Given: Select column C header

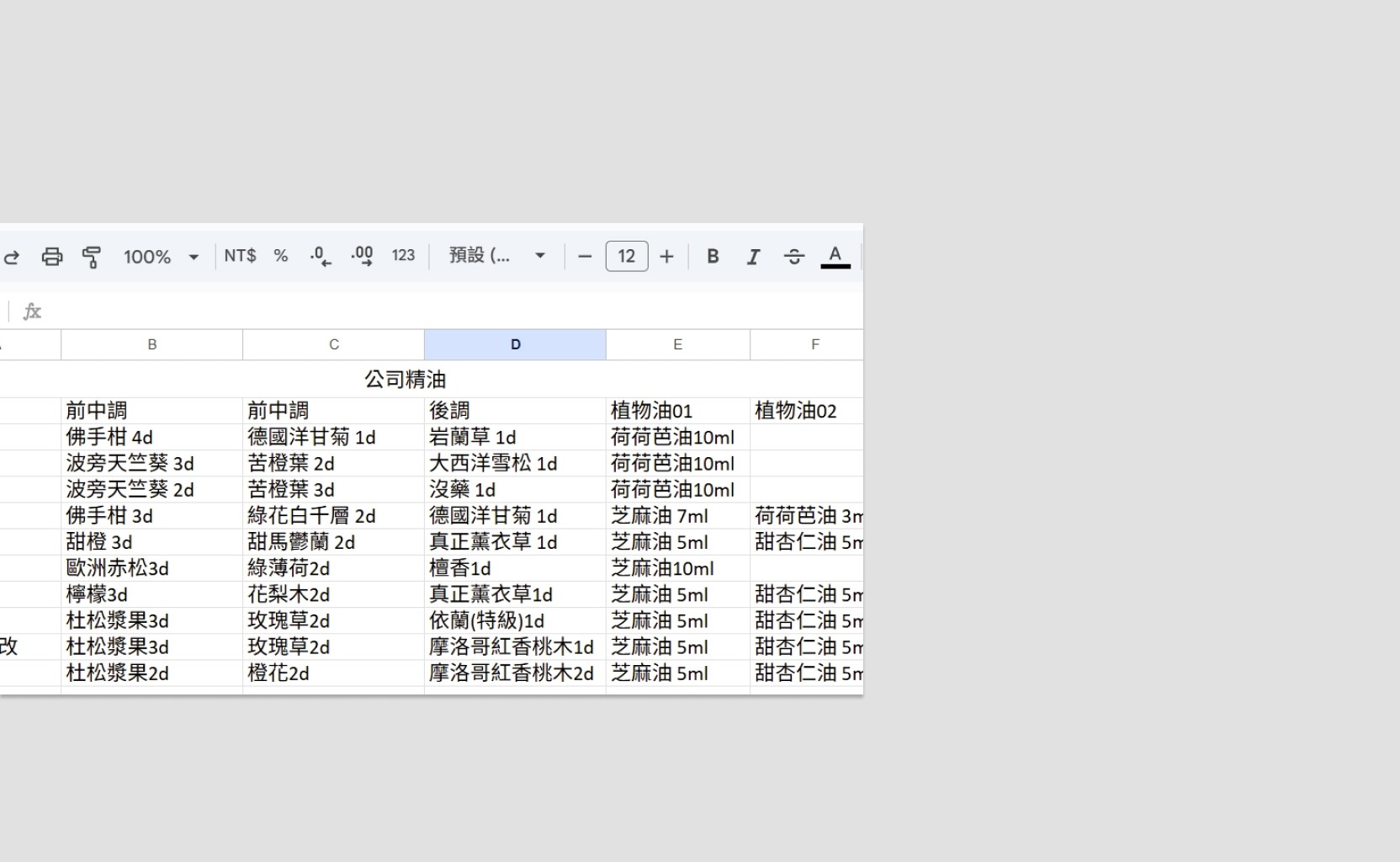Looking at the screenshot, I should [334, 344].
